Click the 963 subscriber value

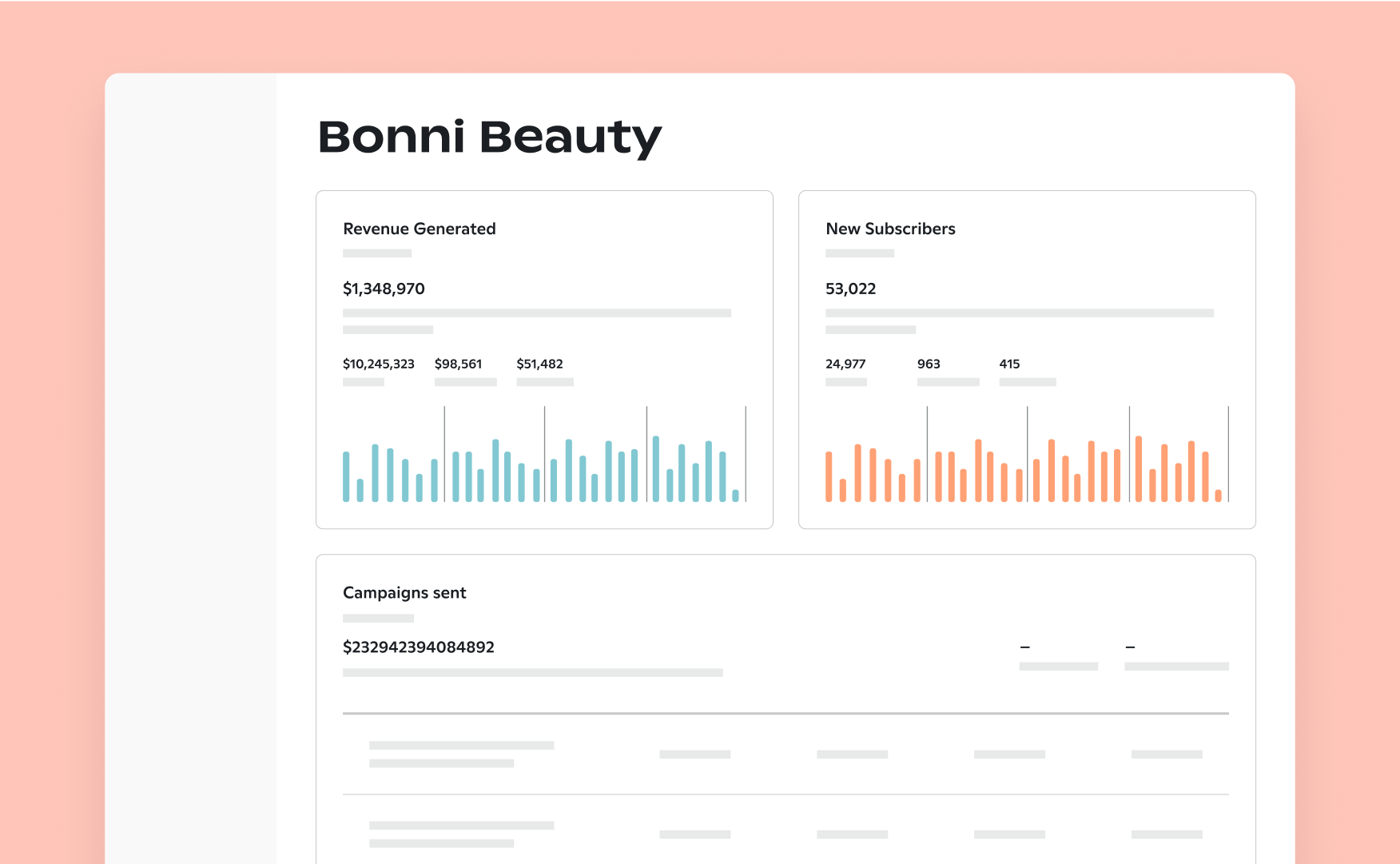pos(929,364)
